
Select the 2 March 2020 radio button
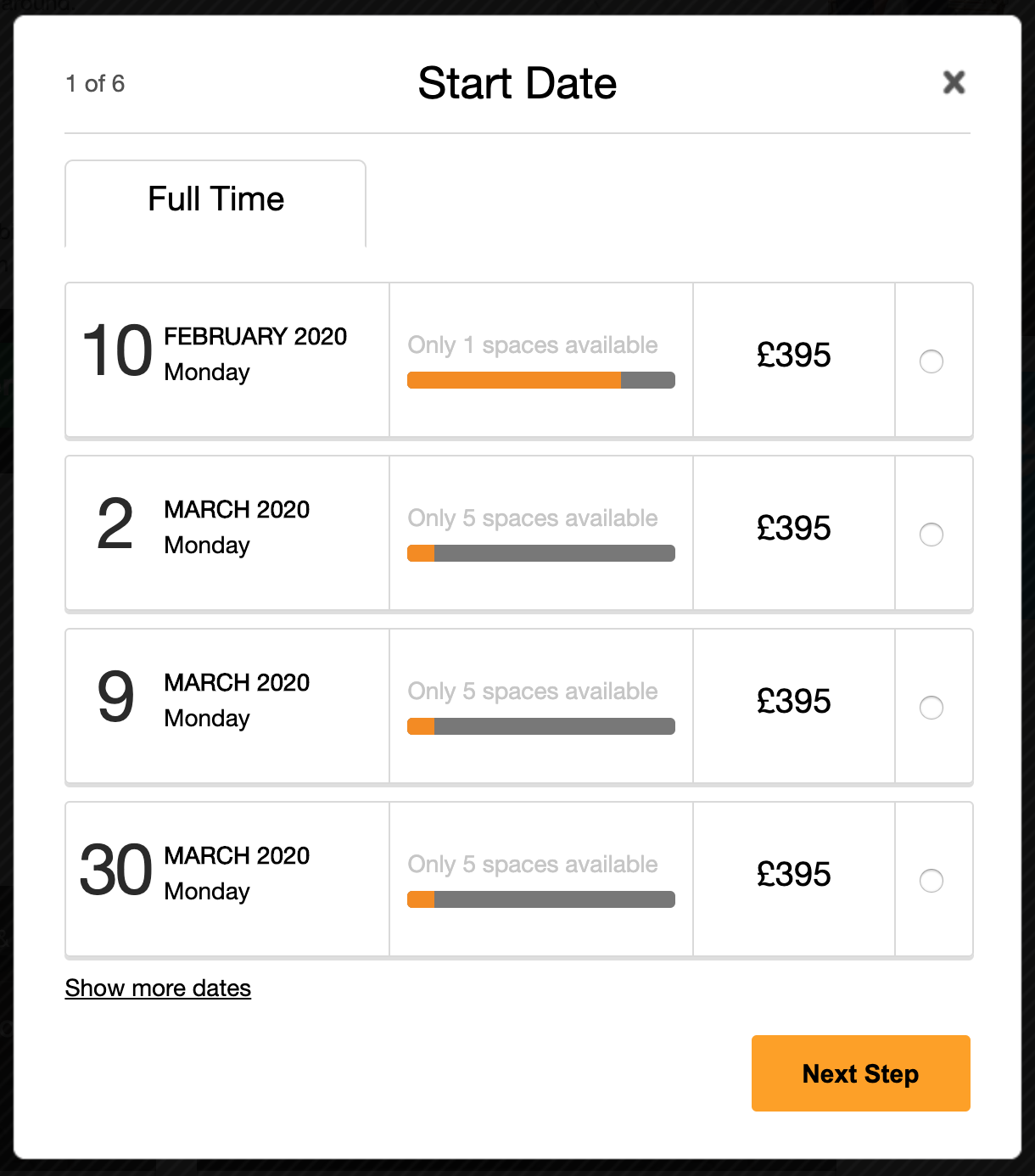pyautogui.click(x=931, y=535)
